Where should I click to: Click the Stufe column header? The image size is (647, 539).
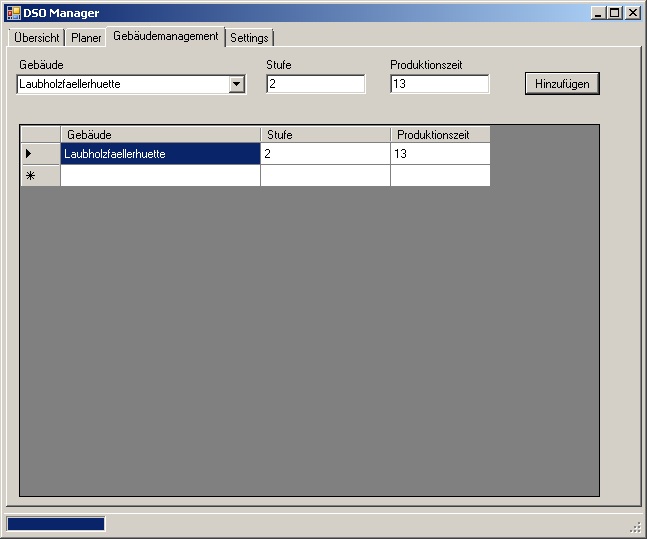[325, 135]
